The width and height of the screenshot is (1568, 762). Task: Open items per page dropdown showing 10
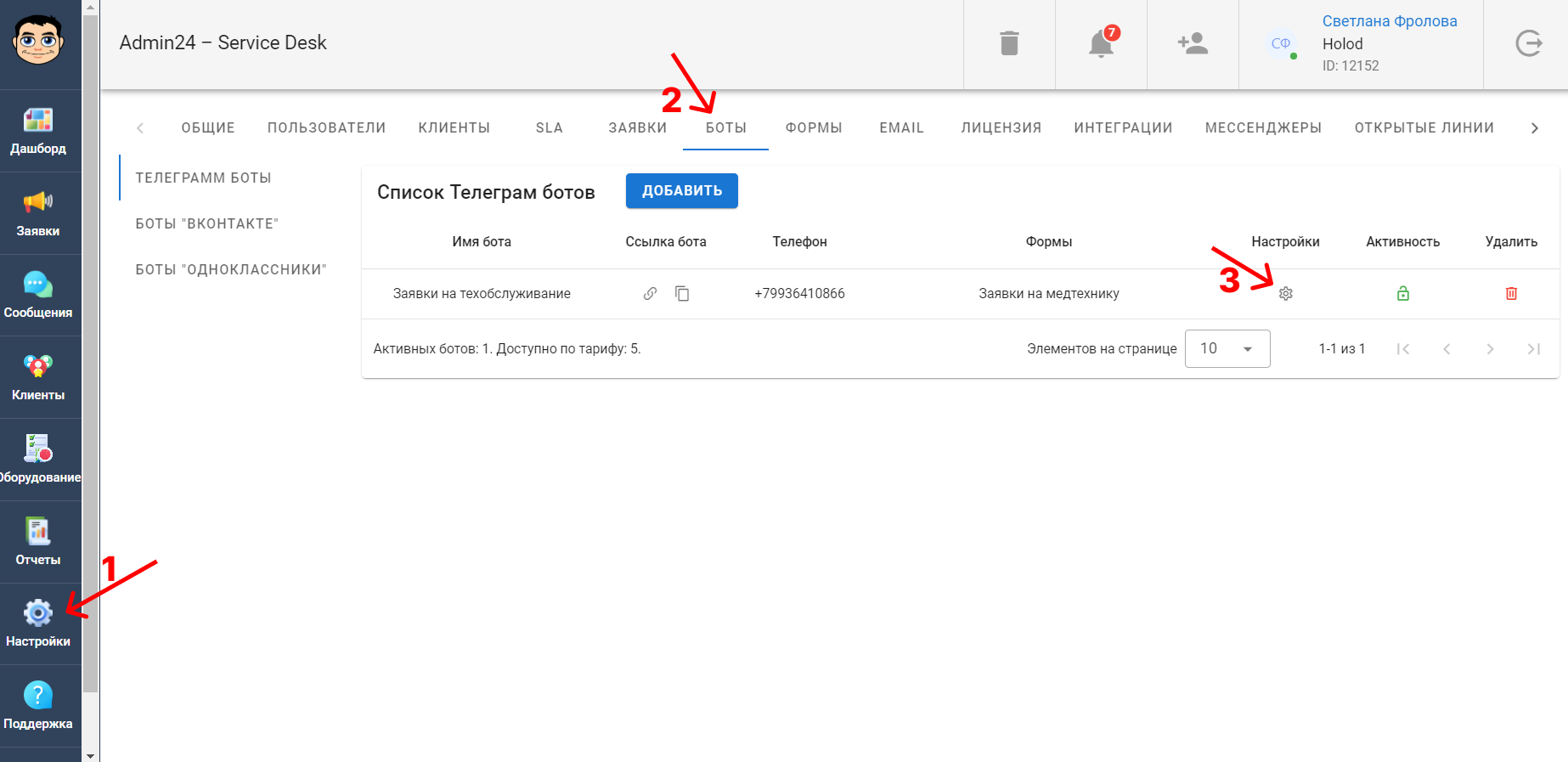1227,348
